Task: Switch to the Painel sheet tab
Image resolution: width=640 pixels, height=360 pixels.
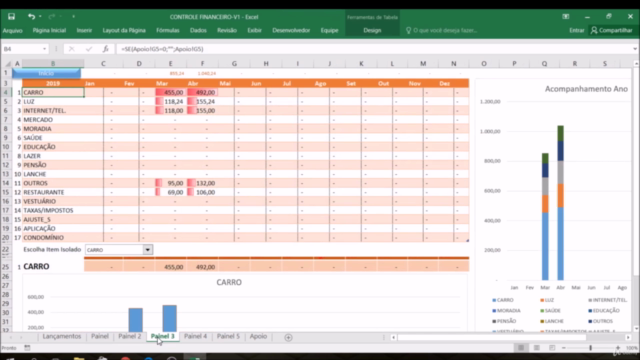Action: [100, 336]
